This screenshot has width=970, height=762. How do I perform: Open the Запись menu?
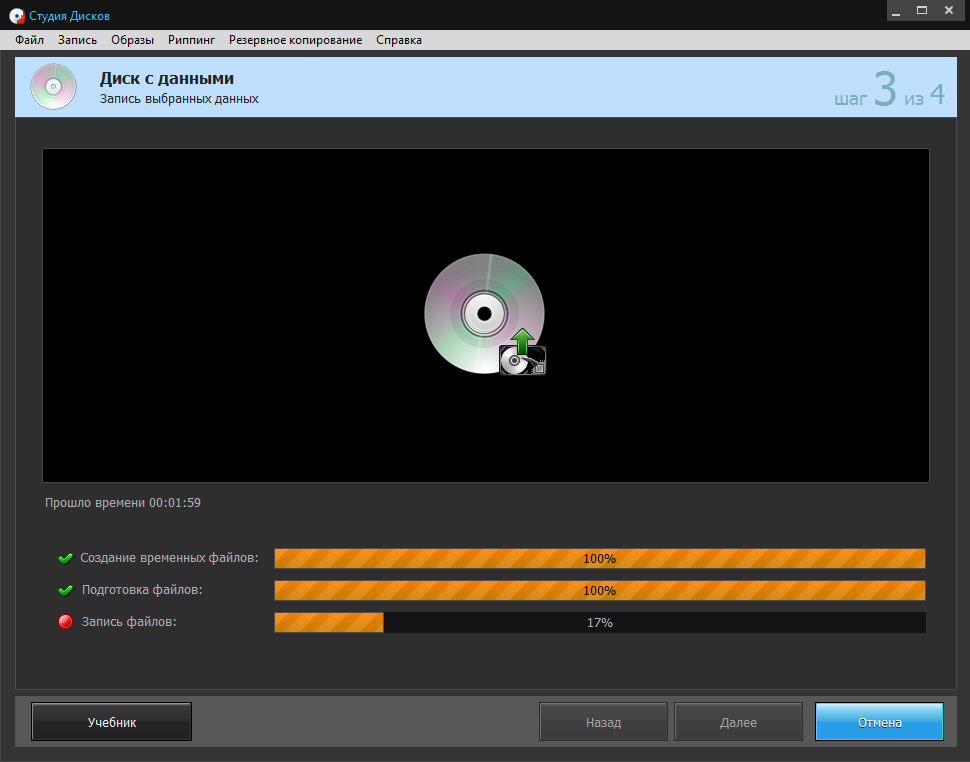(x=77, y=40)
